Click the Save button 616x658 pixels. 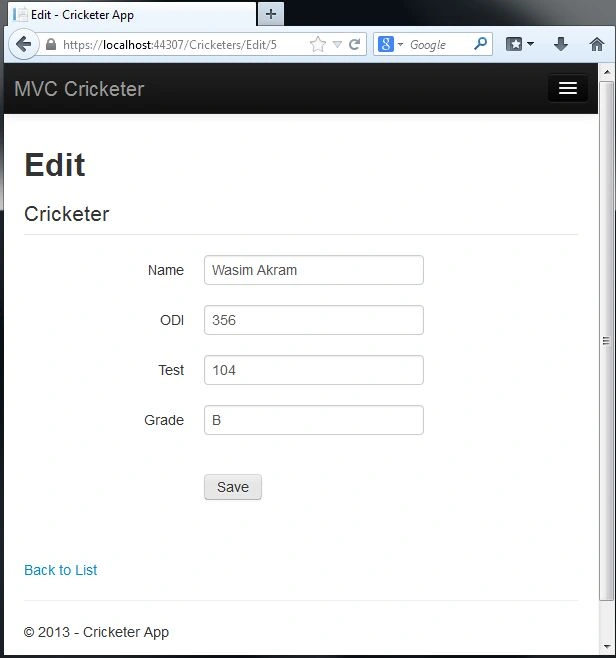[x=233, y=487]
